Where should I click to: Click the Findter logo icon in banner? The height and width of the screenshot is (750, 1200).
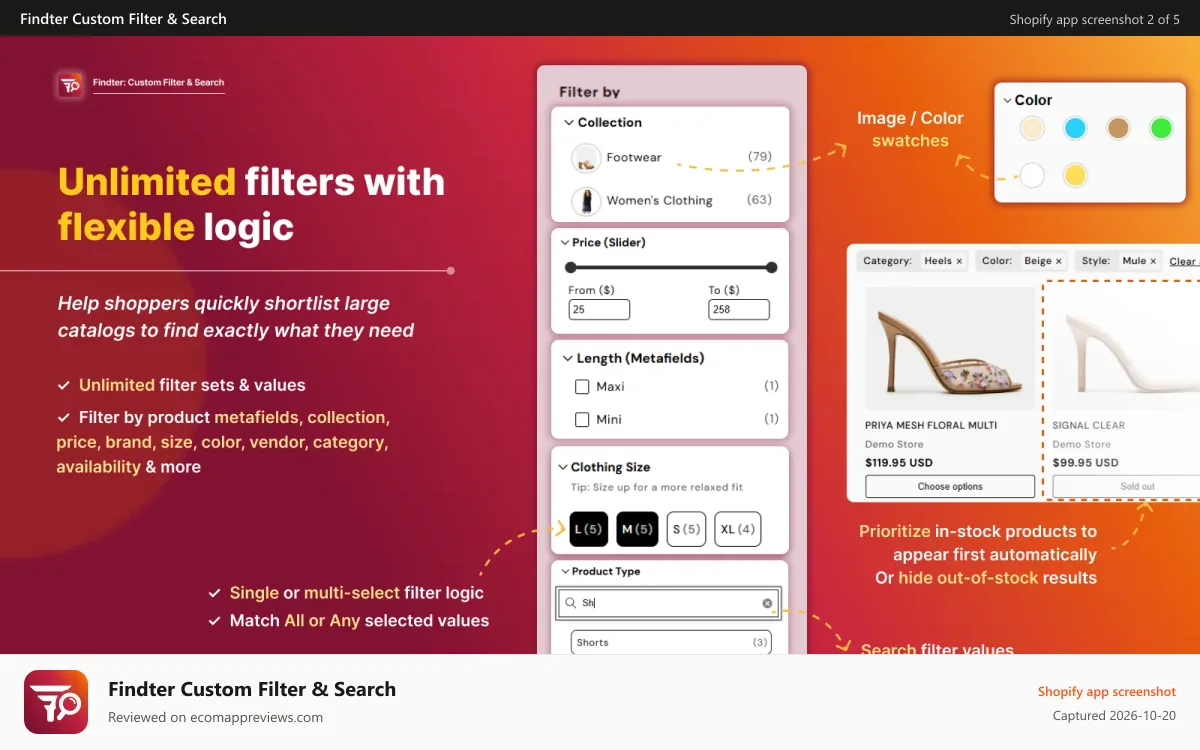[x=70, y=84]
